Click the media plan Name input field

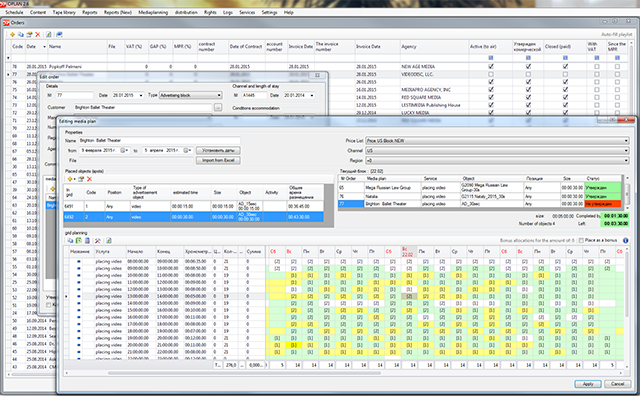click(159, 140)
